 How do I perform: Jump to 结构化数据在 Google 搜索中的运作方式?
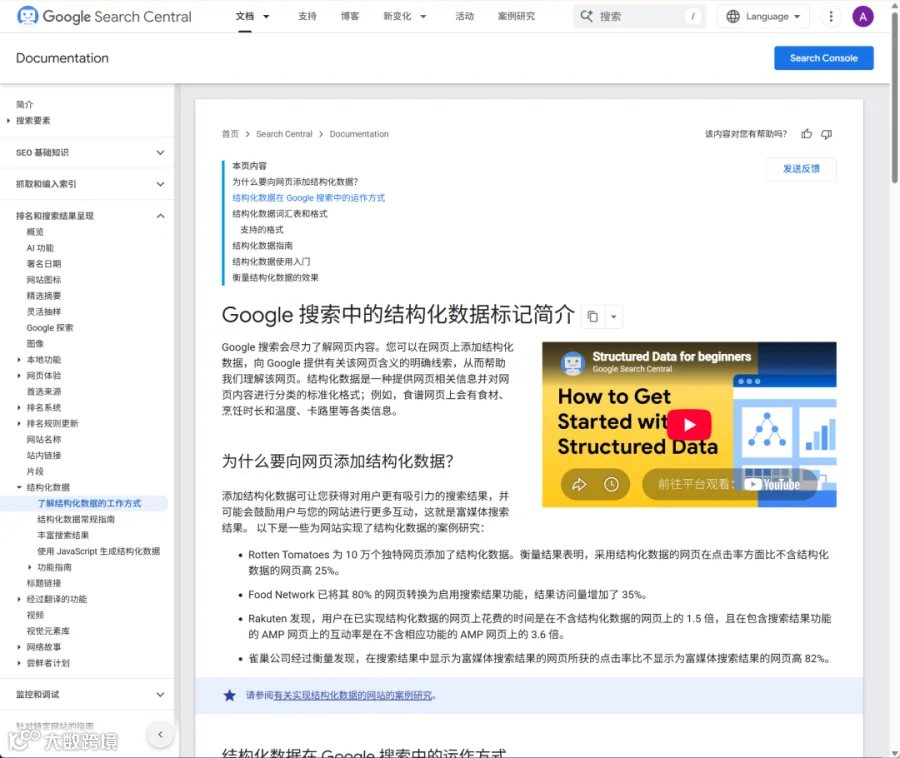click(308, 198)
